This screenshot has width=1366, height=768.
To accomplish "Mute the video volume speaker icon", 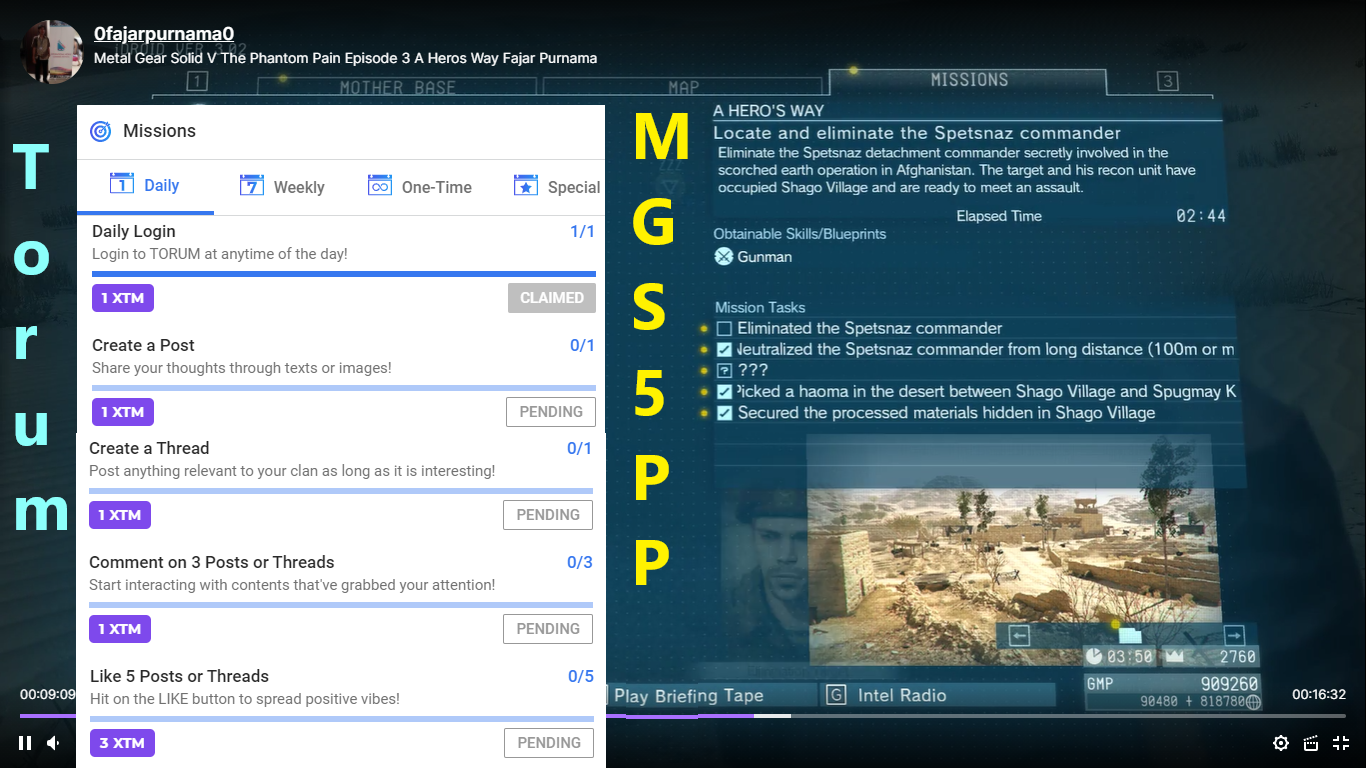I will point(54,743).
